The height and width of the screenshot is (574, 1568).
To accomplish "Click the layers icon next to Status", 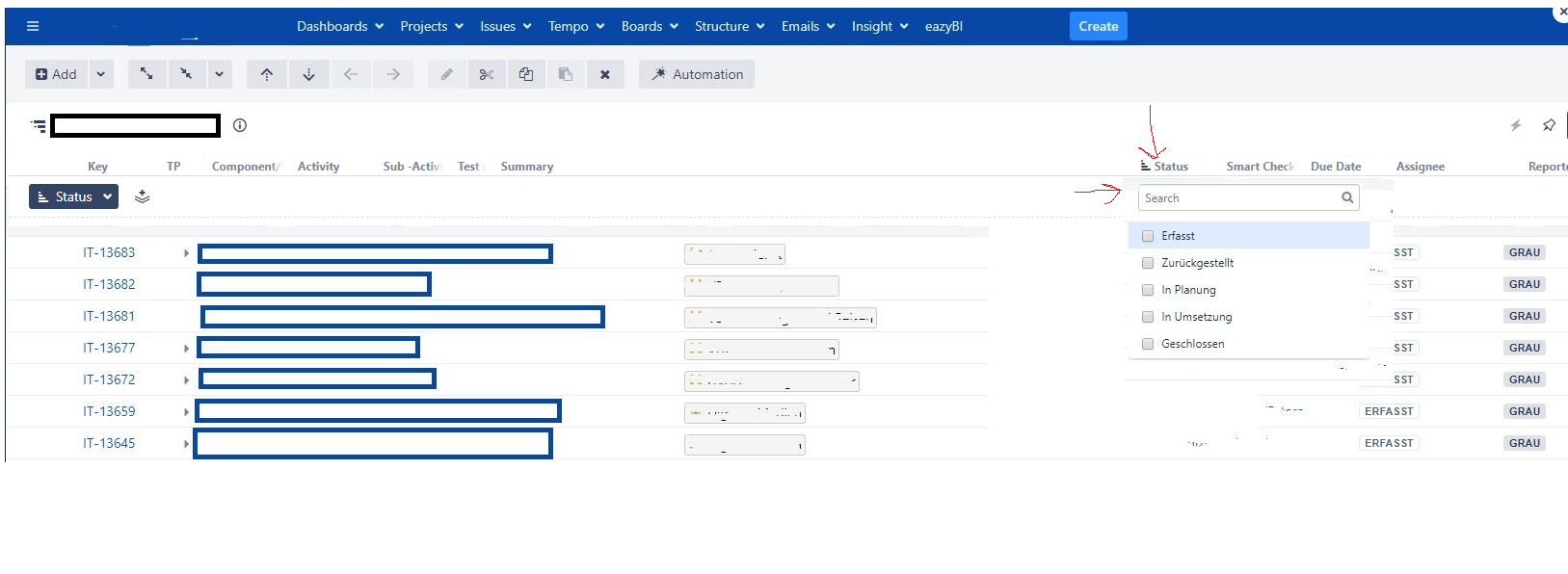I will [x=142, y=196].
